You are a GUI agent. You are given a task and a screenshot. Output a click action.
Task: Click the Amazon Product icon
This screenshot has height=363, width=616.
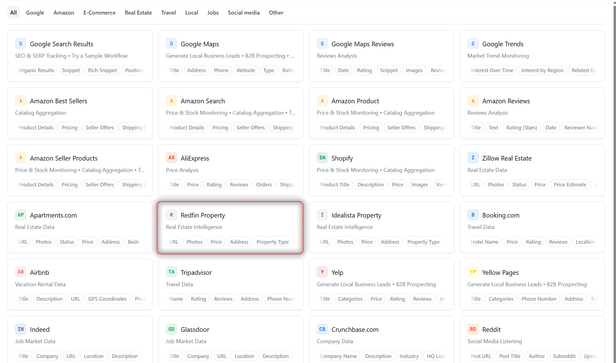[322, 101]
